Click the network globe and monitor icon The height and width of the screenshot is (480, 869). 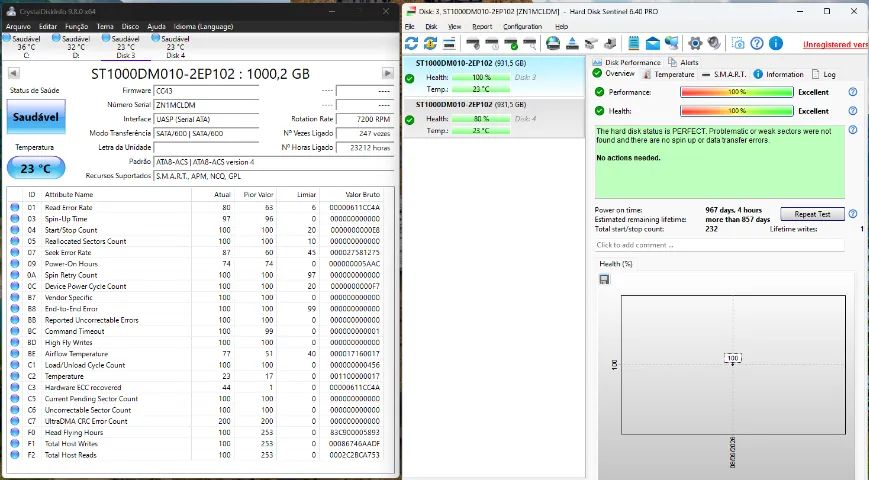tap(672, 43)
